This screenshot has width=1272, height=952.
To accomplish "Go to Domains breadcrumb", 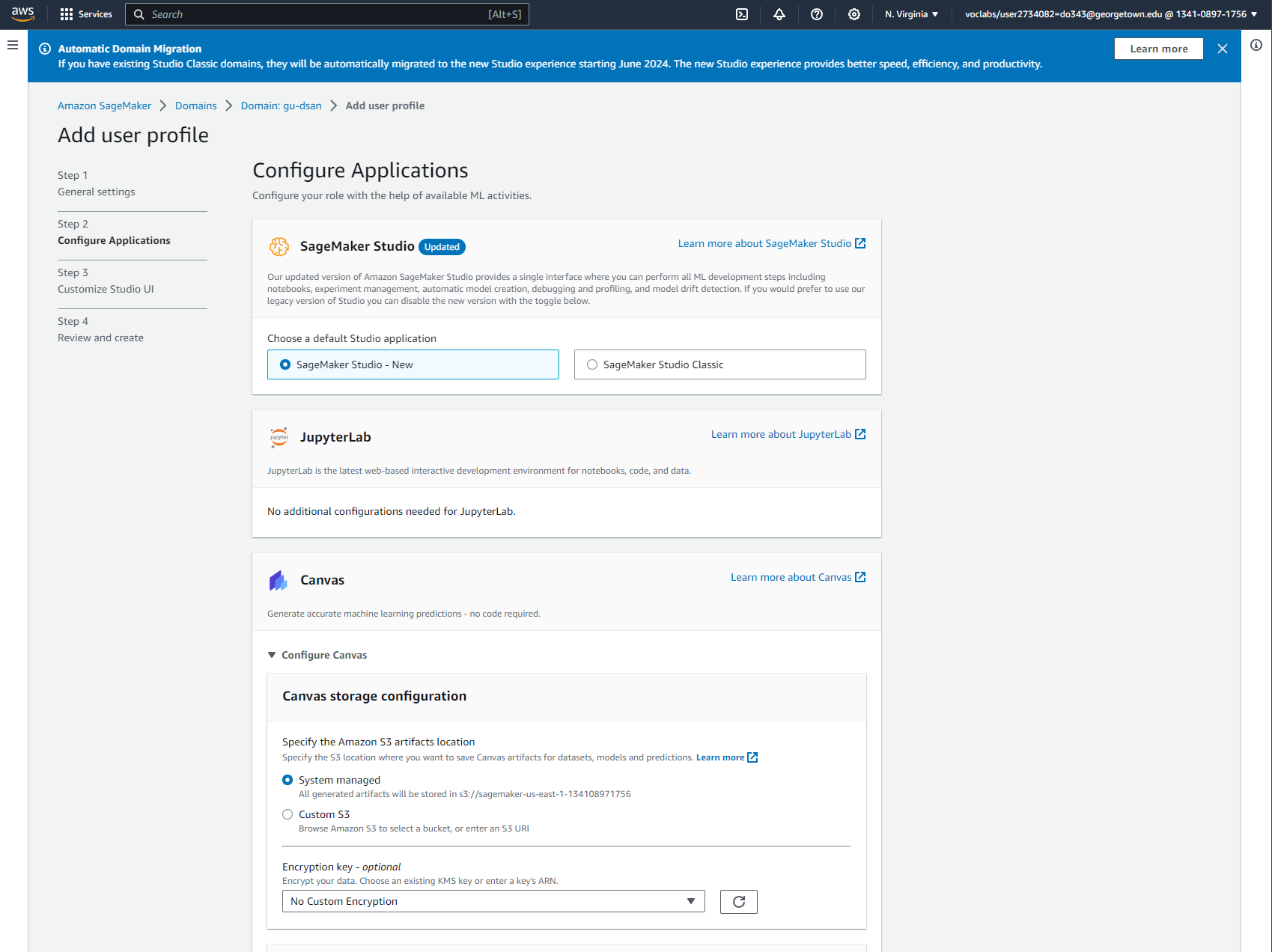I will click(x=196, y=106).
